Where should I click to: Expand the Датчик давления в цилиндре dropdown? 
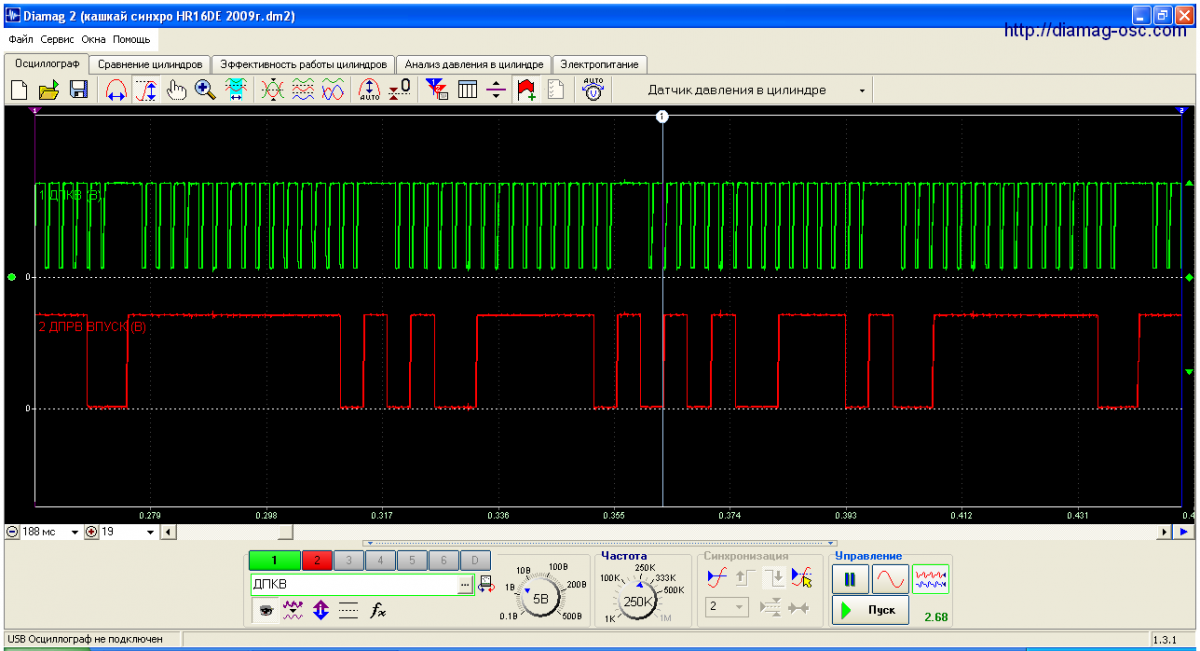coord(861,90)
